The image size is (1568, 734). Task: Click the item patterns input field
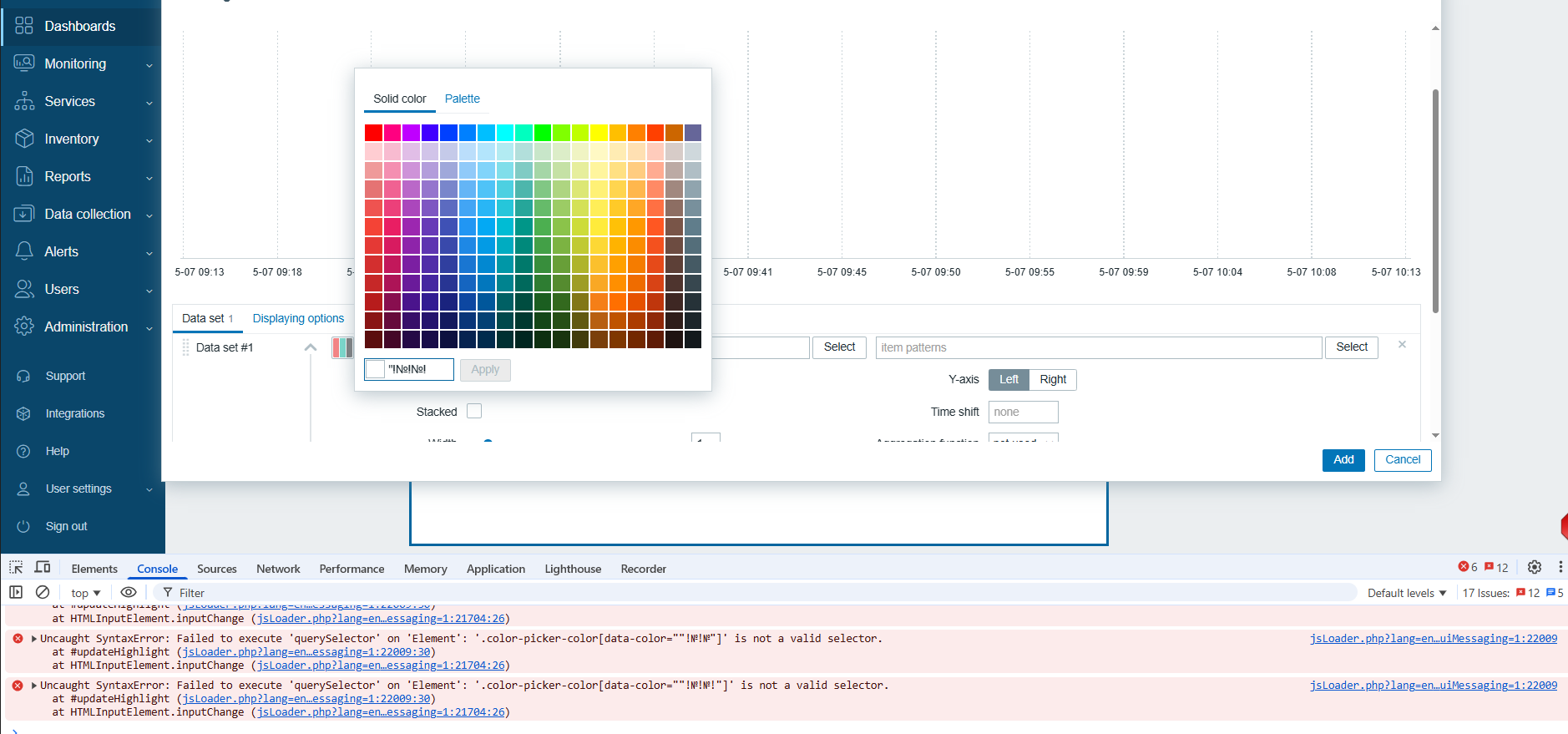pyautogui.click(x=1099, y=347)
